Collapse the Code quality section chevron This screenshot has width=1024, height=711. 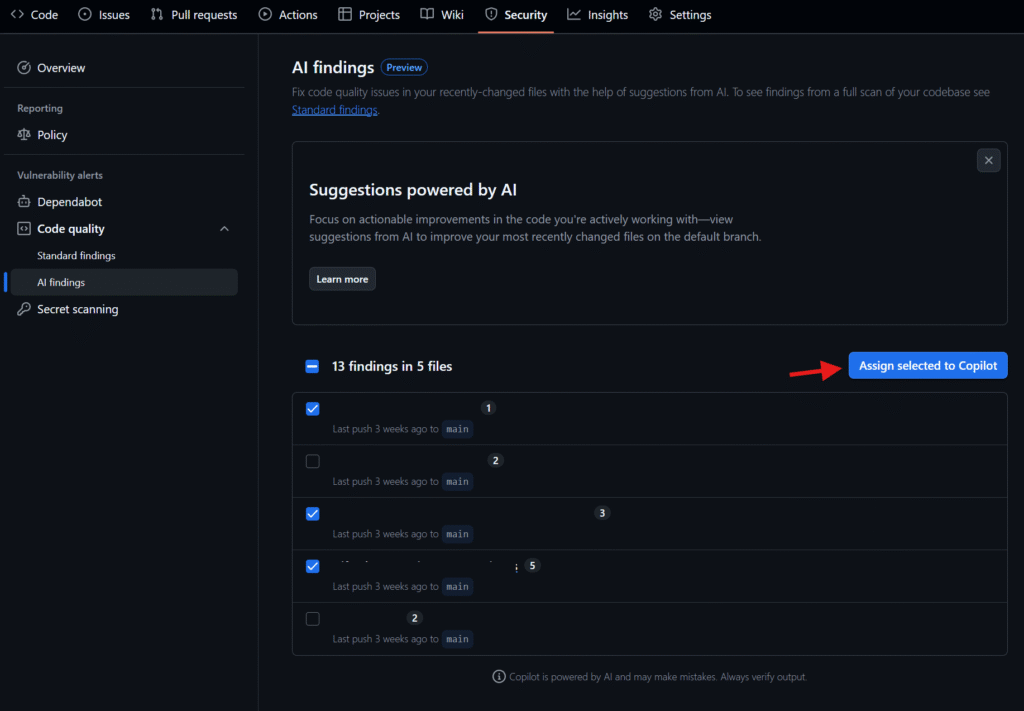[224, 229]
